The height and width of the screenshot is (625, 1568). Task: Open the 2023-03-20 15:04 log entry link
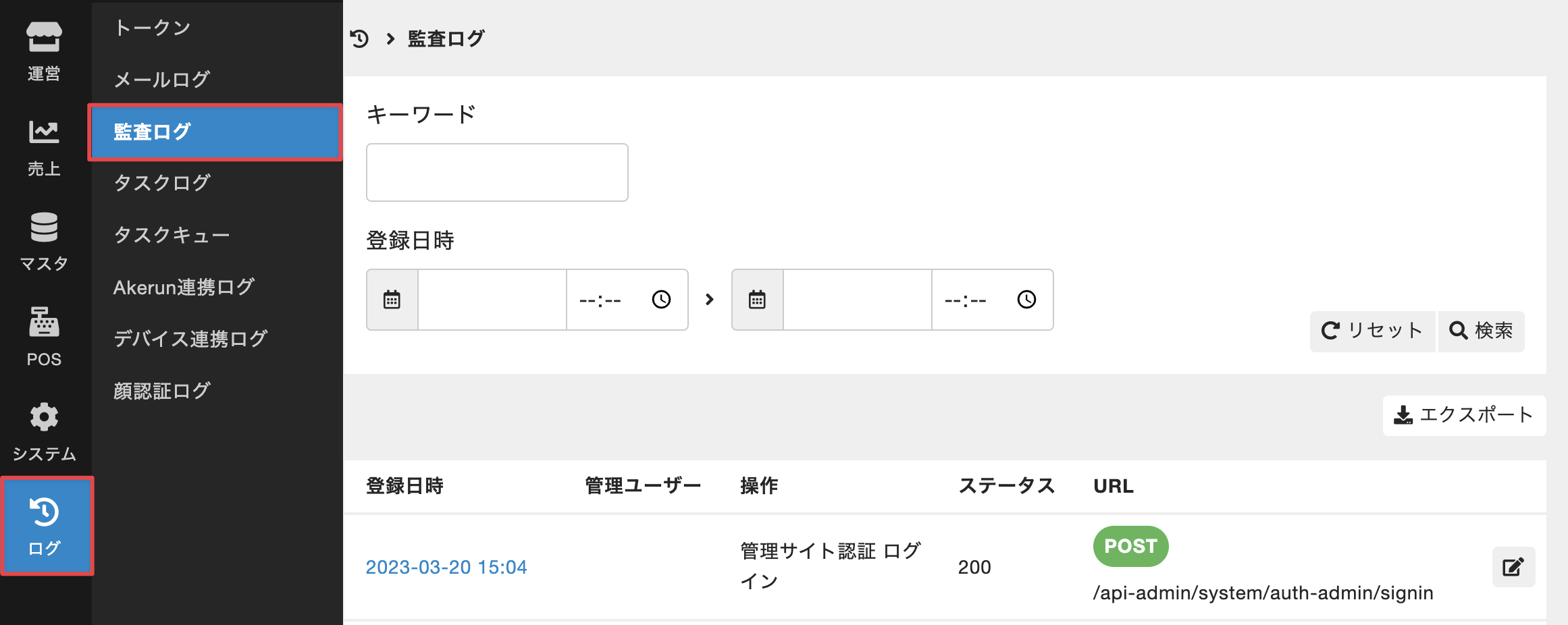(446, 567)
